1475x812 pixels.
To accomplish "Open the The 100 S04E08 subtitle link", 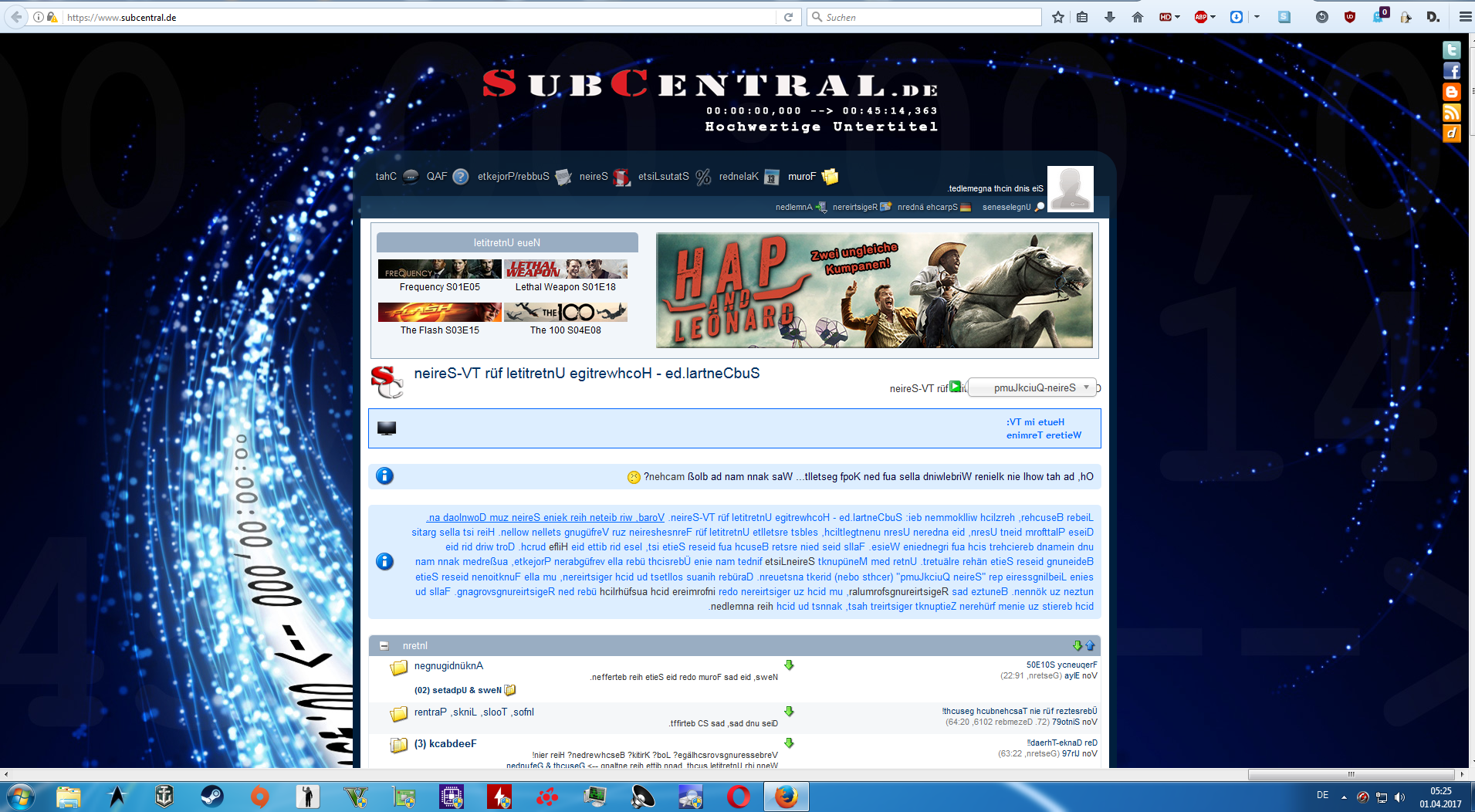I will click(x=565, y=330).
